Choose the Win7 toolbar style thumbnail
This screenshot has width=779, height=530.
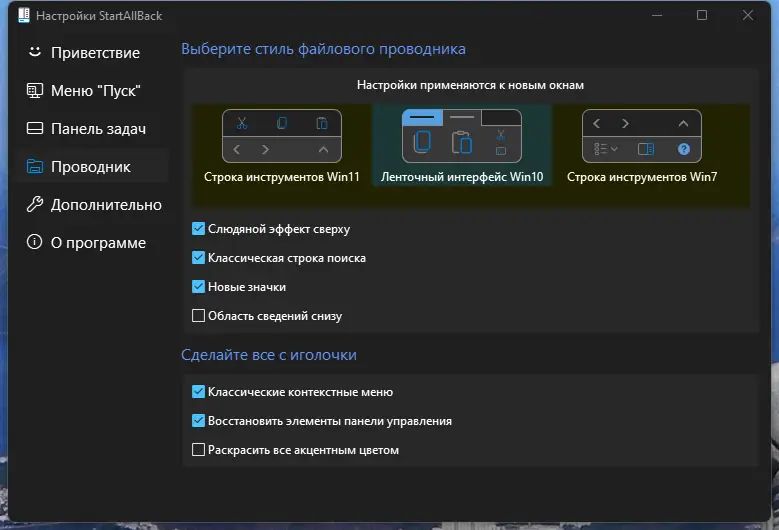click(x=641, y=136)
